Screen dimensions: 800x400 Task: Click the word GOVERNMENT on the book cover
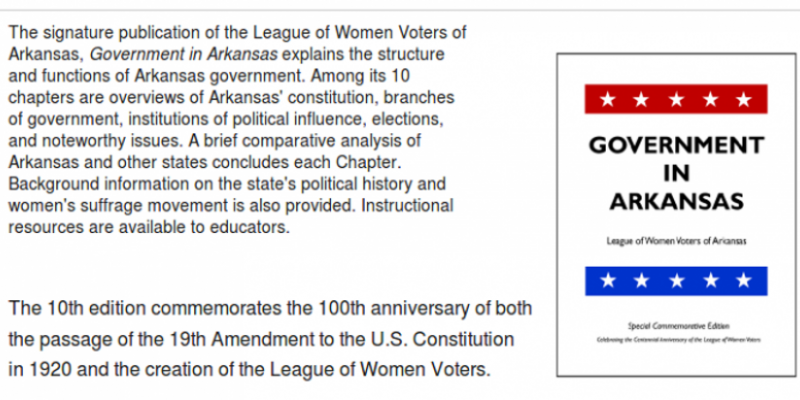pos(676,146)
